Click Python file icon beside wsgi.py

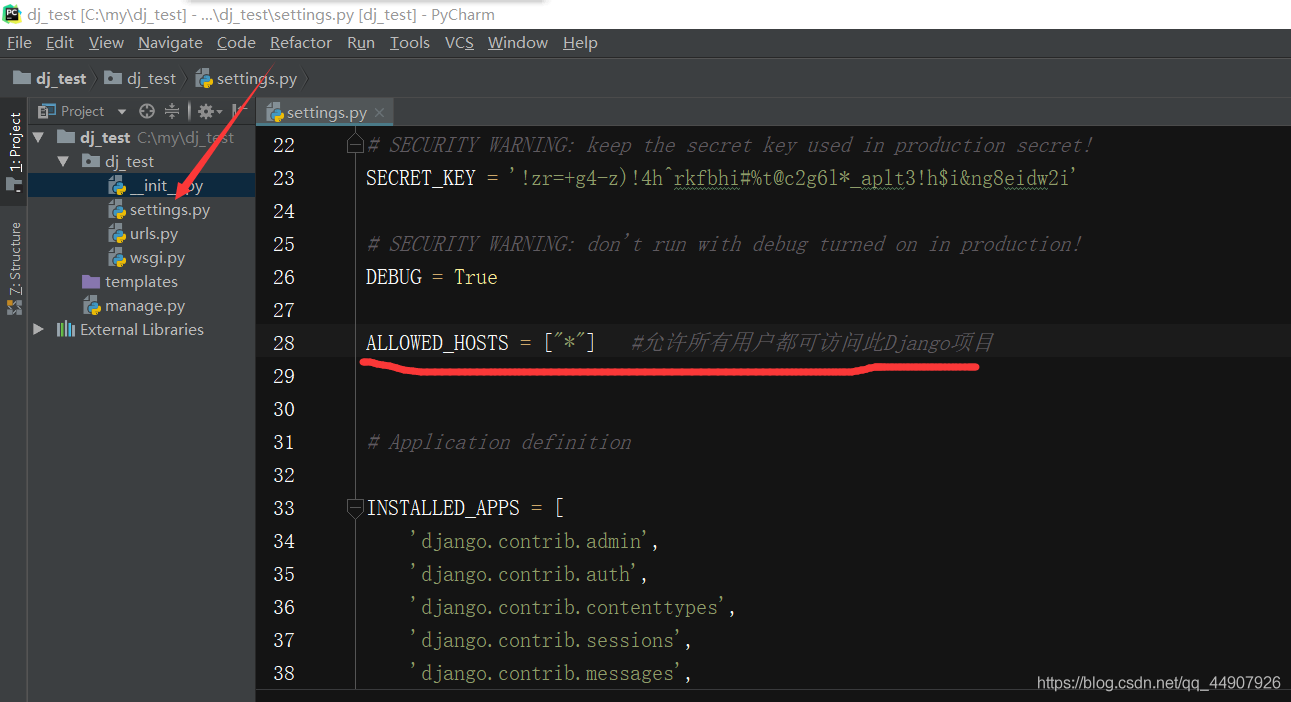[116, 257]
